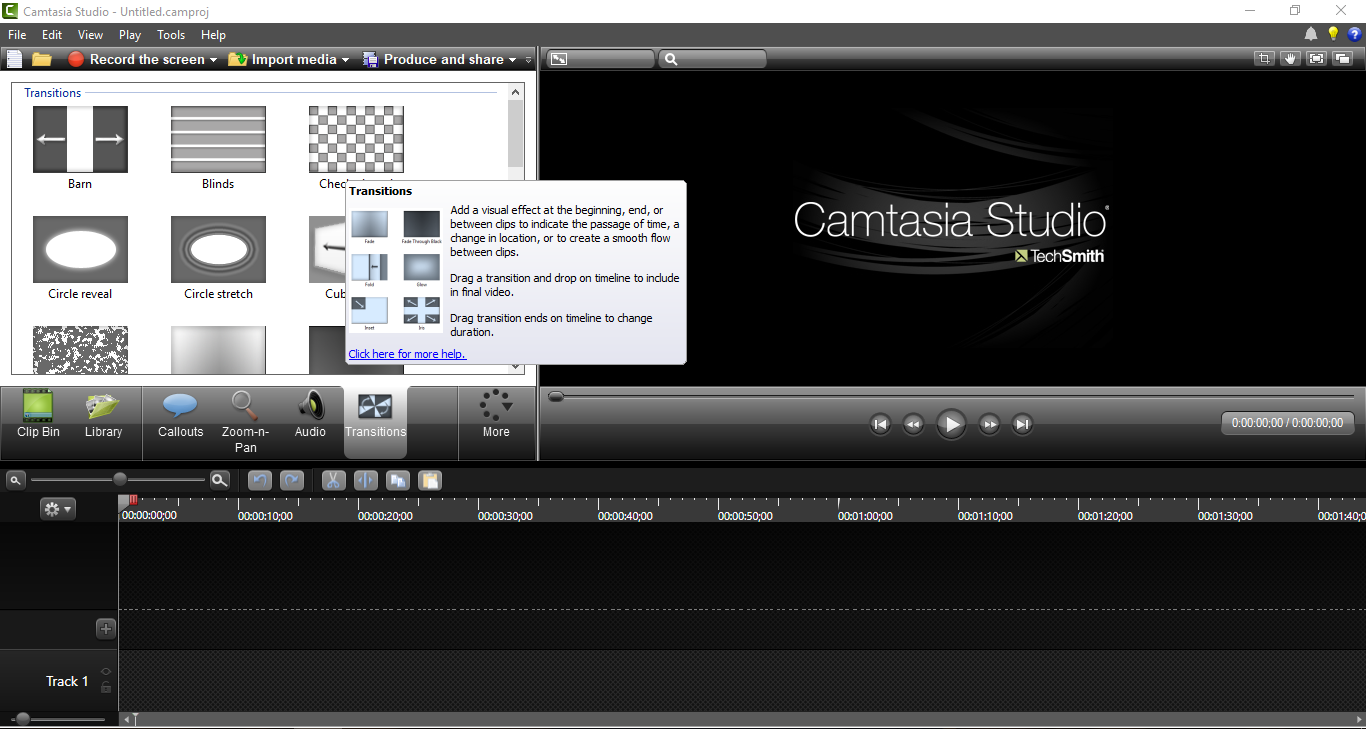This screenshot has height=729, width=1367.
Task: Open the tips light bulb icon
Action: pyautogui.click(x=1333, y=35)
